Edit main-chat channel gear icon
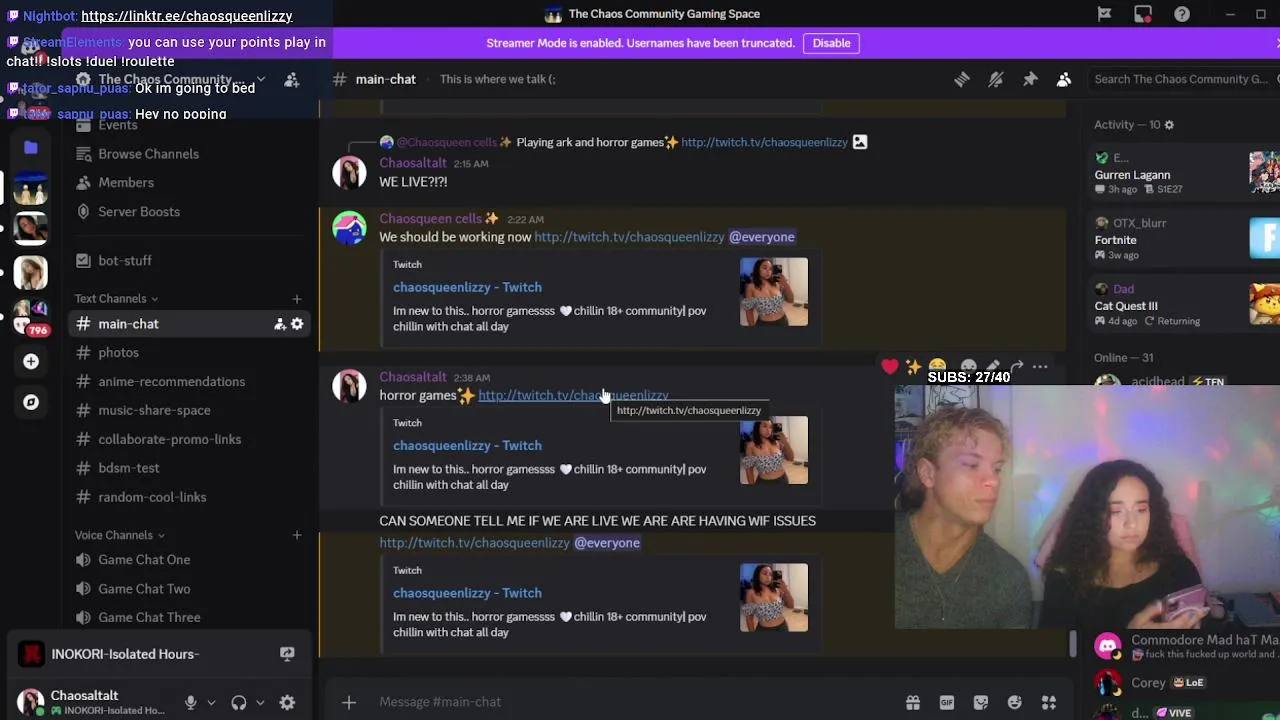The width and height of the screenshot is (1280, 720). (x=297, y=324)
